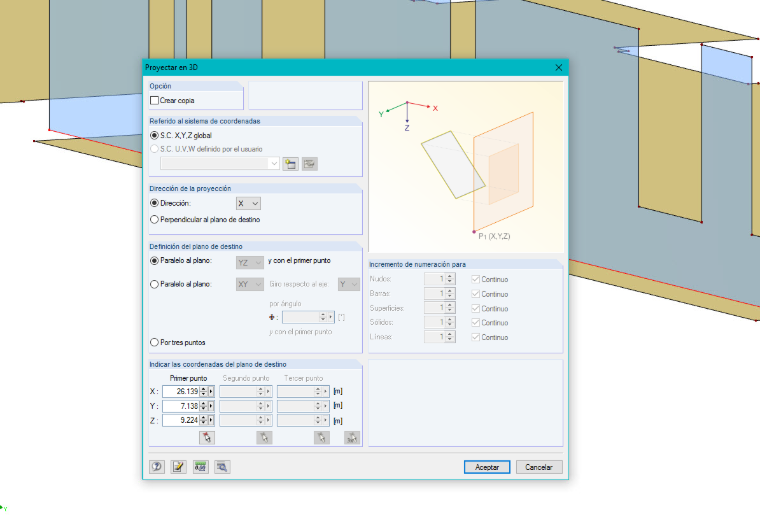Click the view/search magnifier icon

click(x=222, y=467)
